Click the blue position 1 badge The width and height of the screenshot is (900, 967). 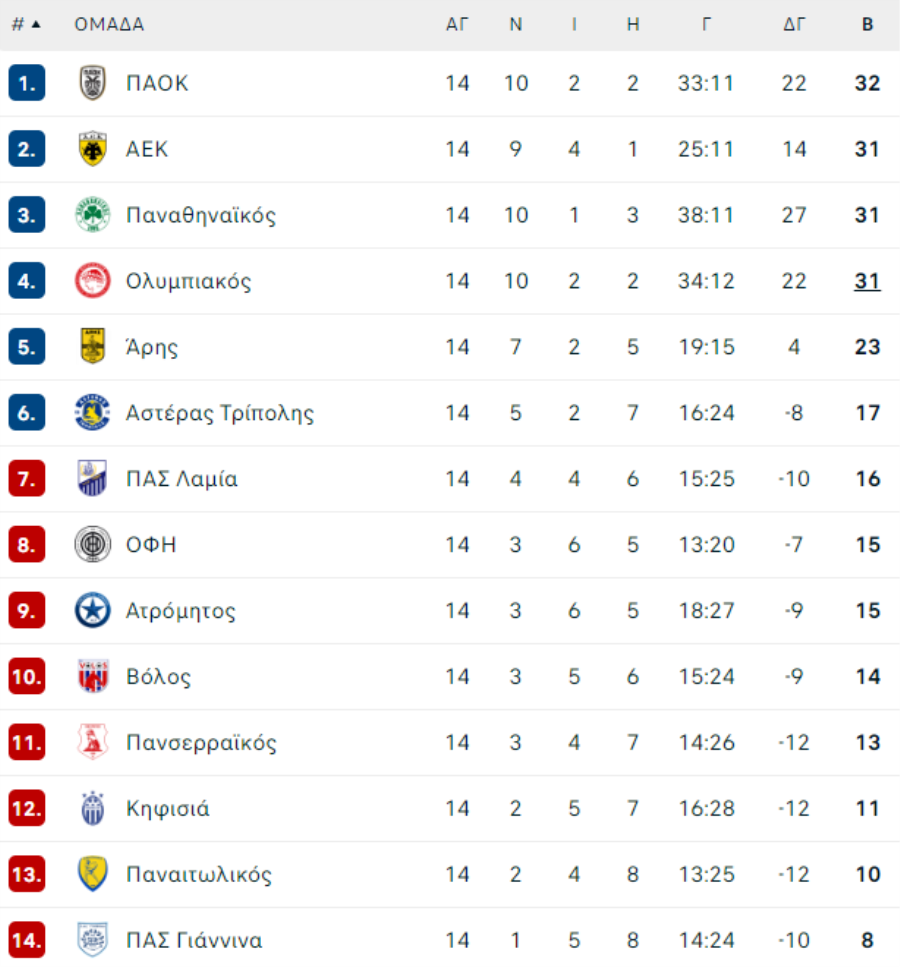(x=27, y=83)
